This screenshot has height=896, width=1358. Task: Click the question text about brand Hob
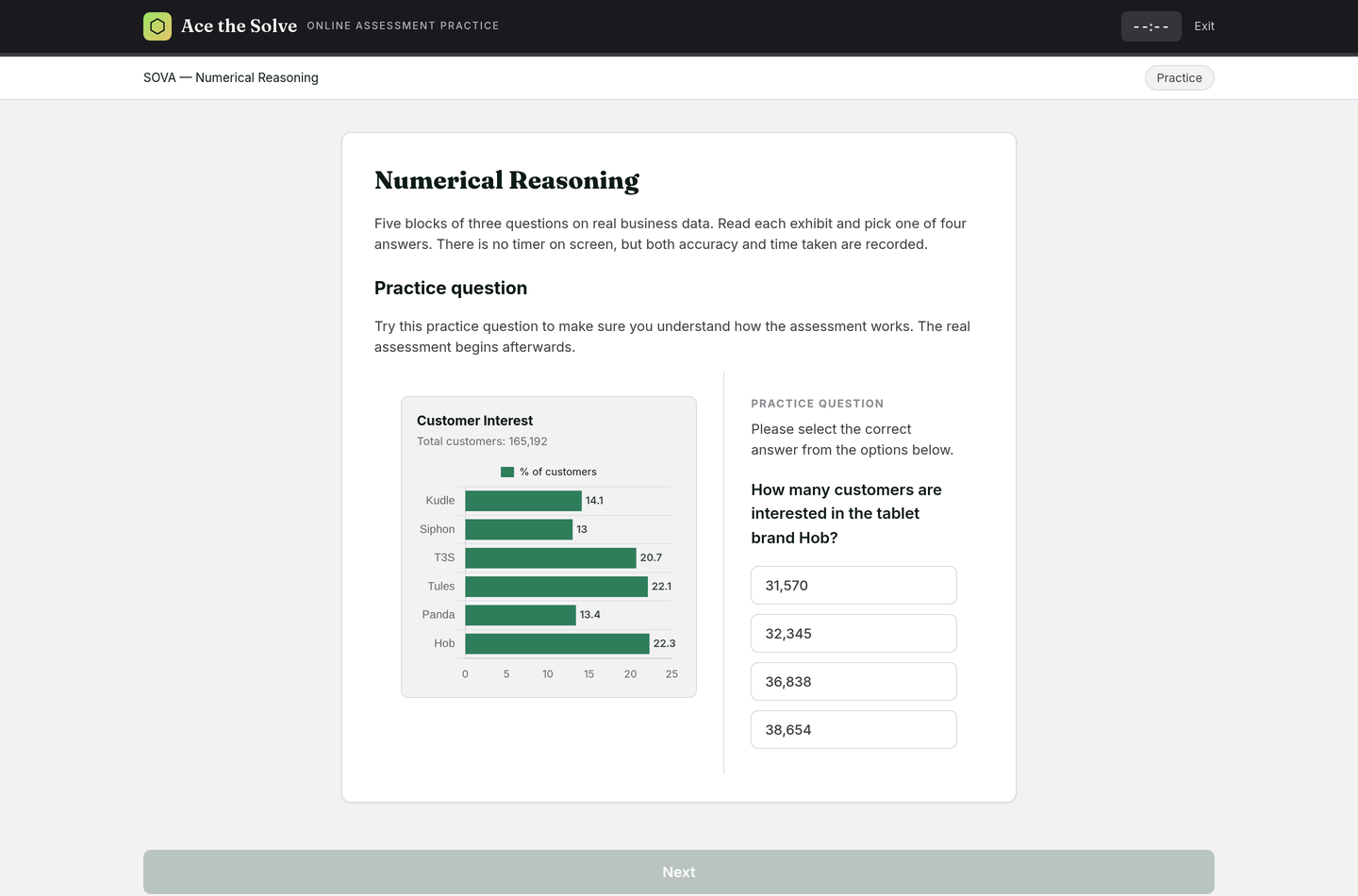(x=846, y=514)
